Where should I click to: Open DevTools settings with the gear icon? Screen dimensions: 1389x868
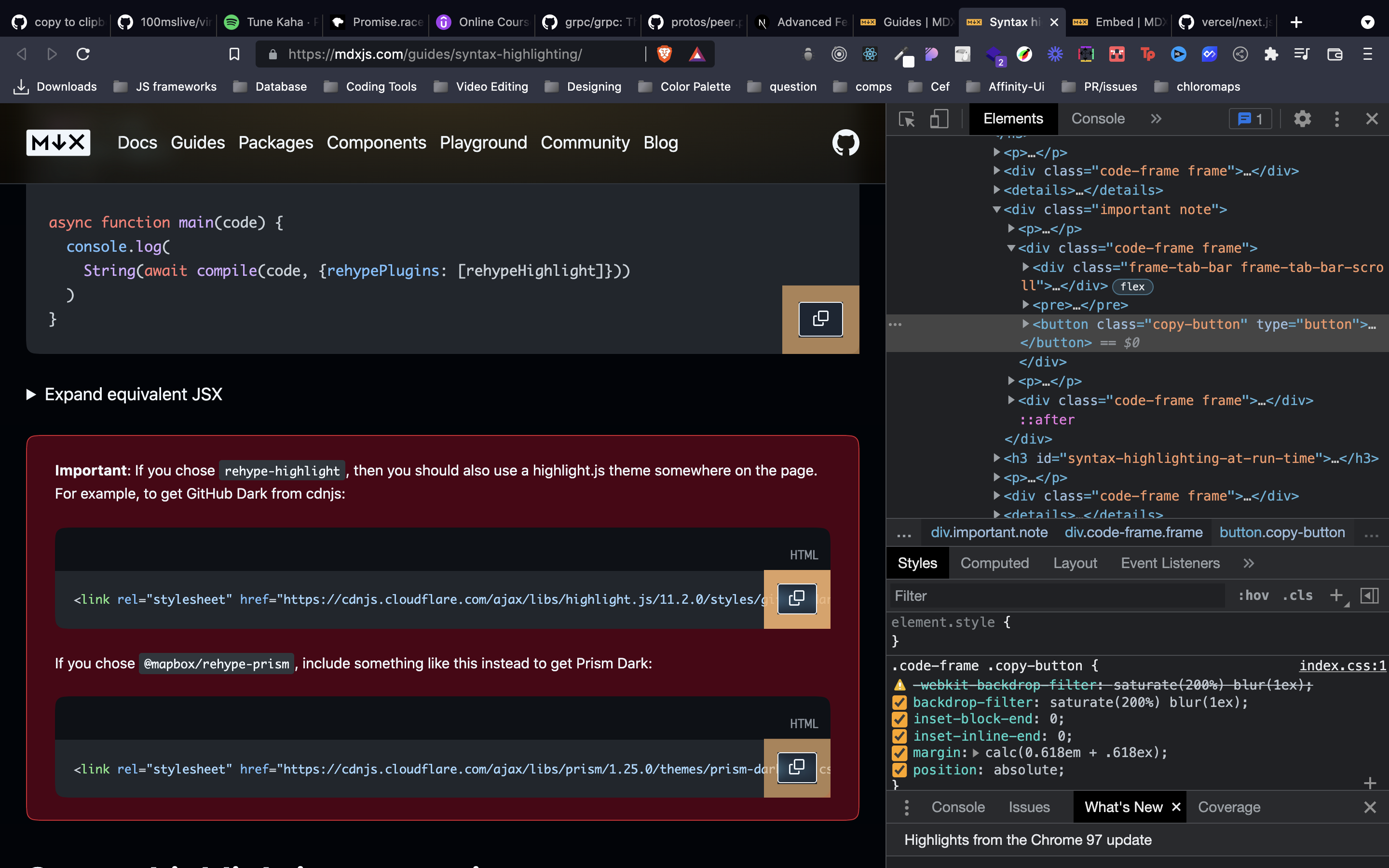click(1302, 118)
